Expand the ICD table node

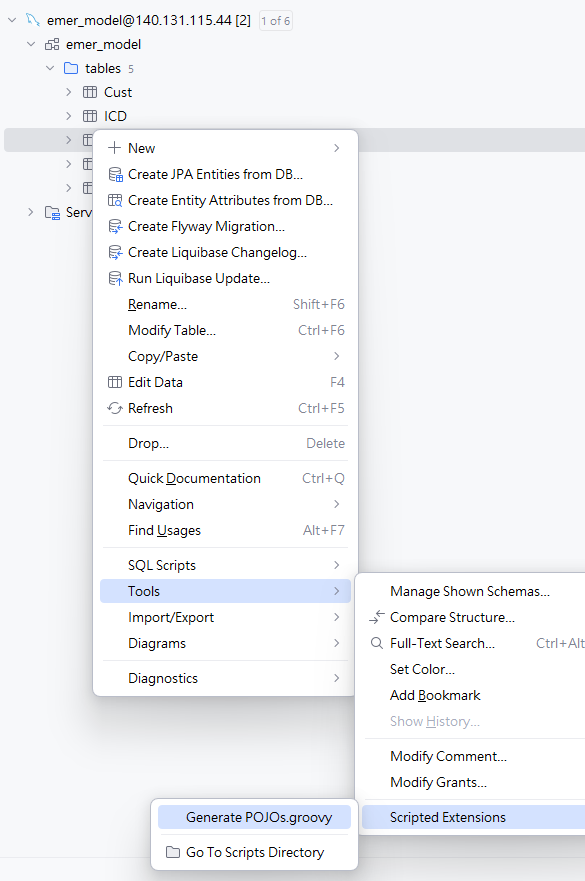point(69,116)
